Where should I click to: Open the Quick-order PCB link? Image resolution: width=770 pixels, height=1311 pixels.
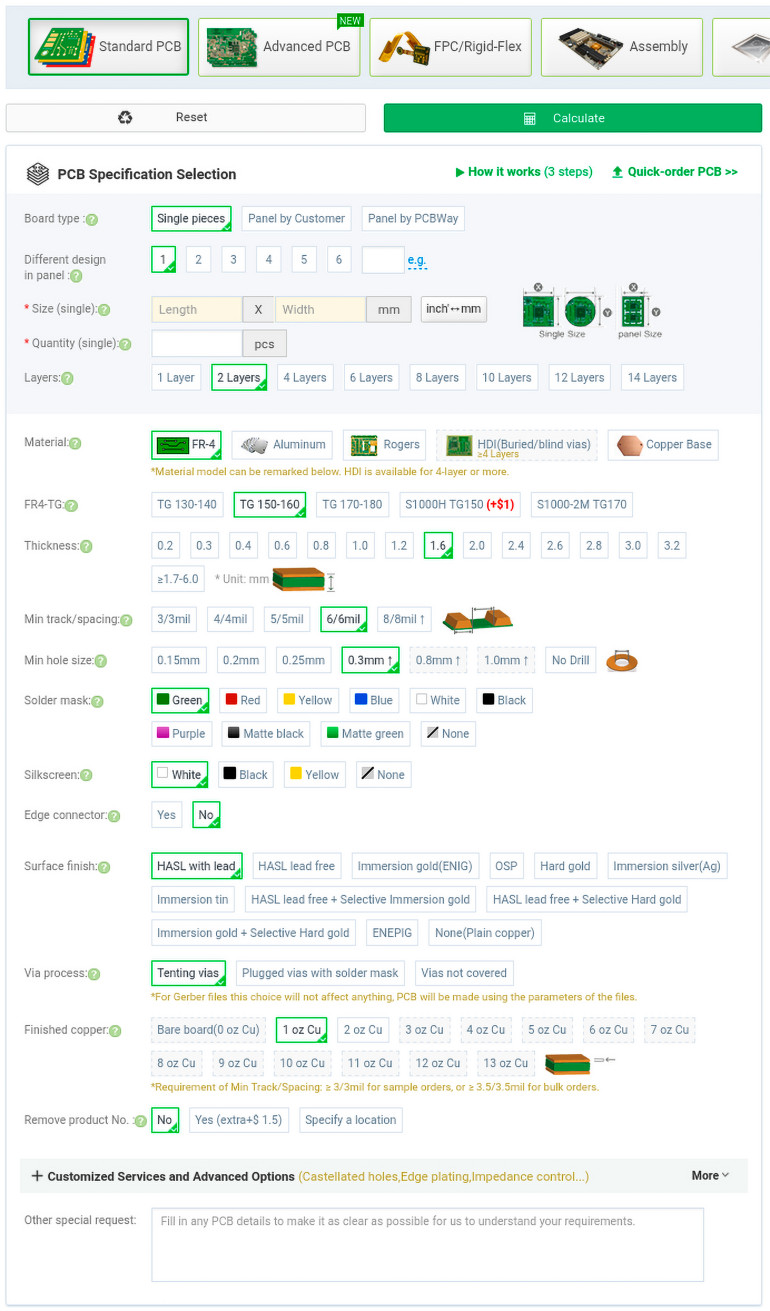click(x=675, y=172)
